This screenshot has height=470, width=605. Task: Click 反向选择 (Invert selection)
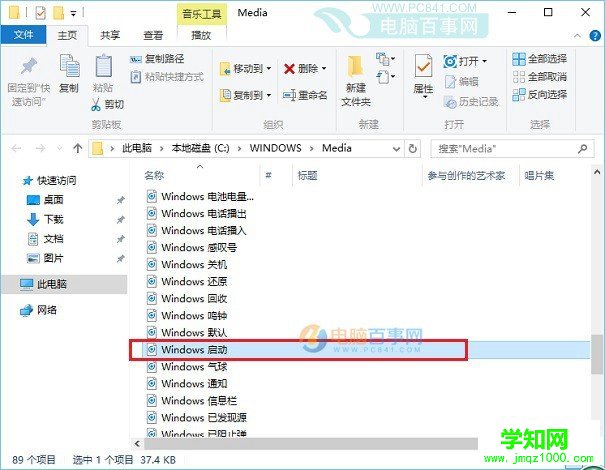pos(539,95)
